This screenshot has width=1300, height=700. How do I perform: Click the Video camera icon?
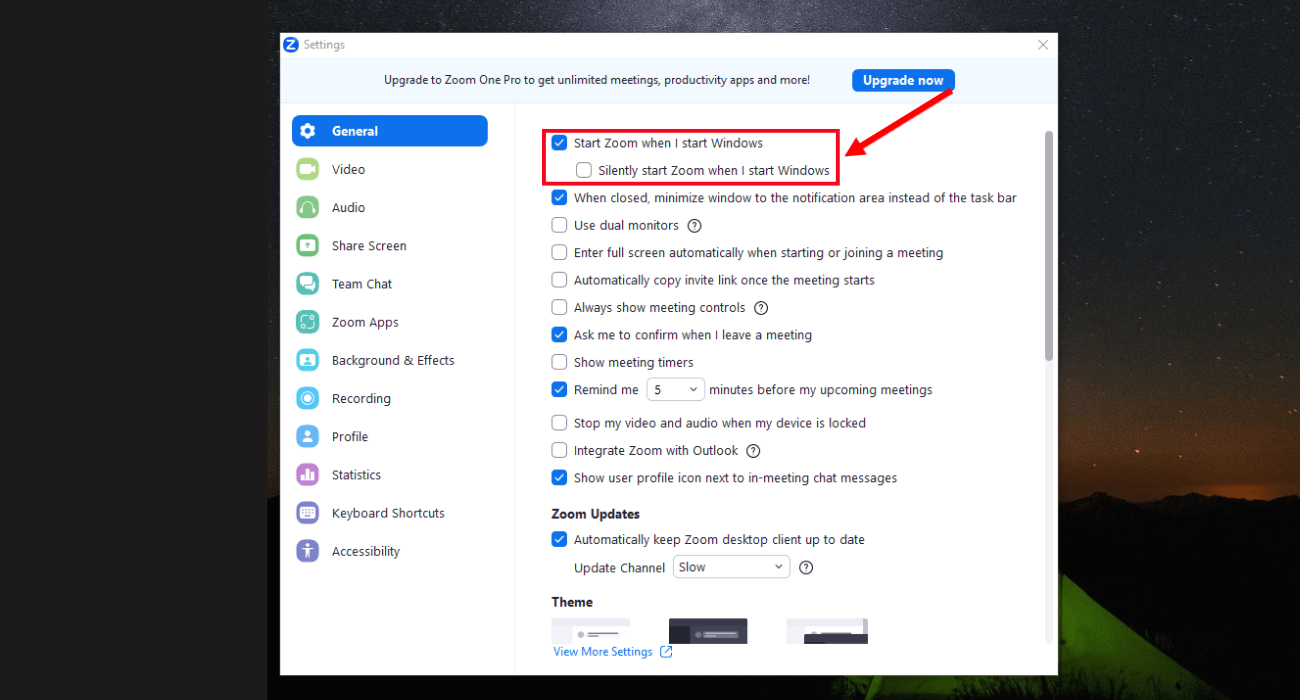pyautogui.click(x=308, y=169)
